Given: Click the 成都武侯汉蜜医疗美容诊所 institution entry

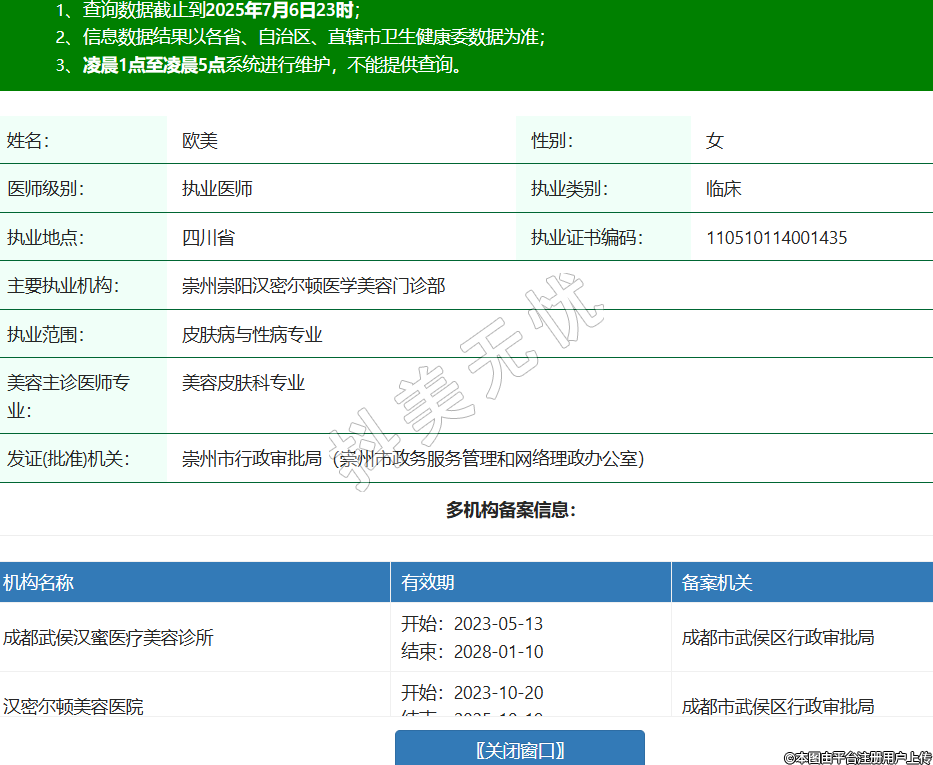Looking at the screenshot, I should [x=108, y=638].
